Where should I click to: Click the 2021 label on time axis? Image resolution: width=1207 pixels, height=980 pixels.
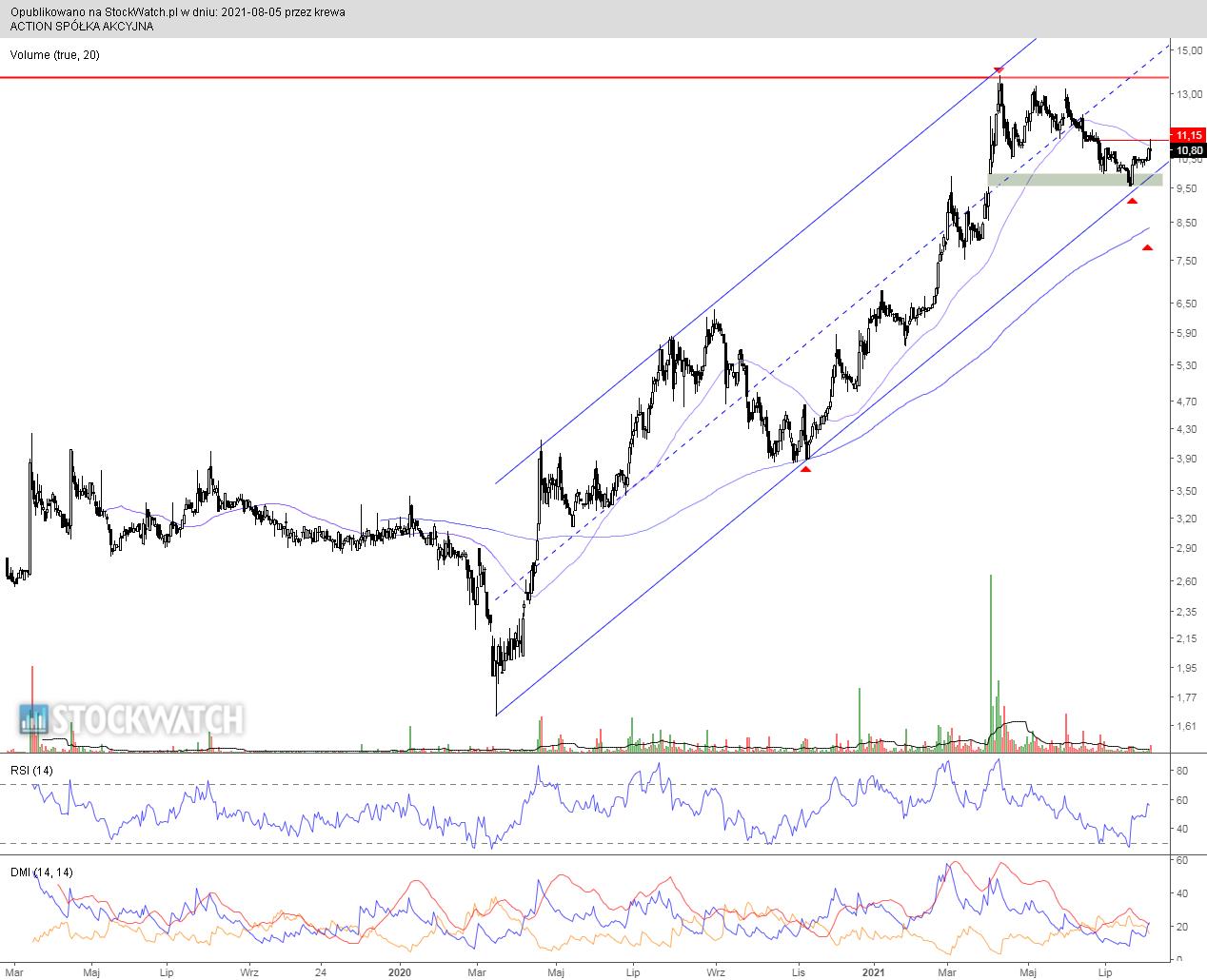pos(874,973)
